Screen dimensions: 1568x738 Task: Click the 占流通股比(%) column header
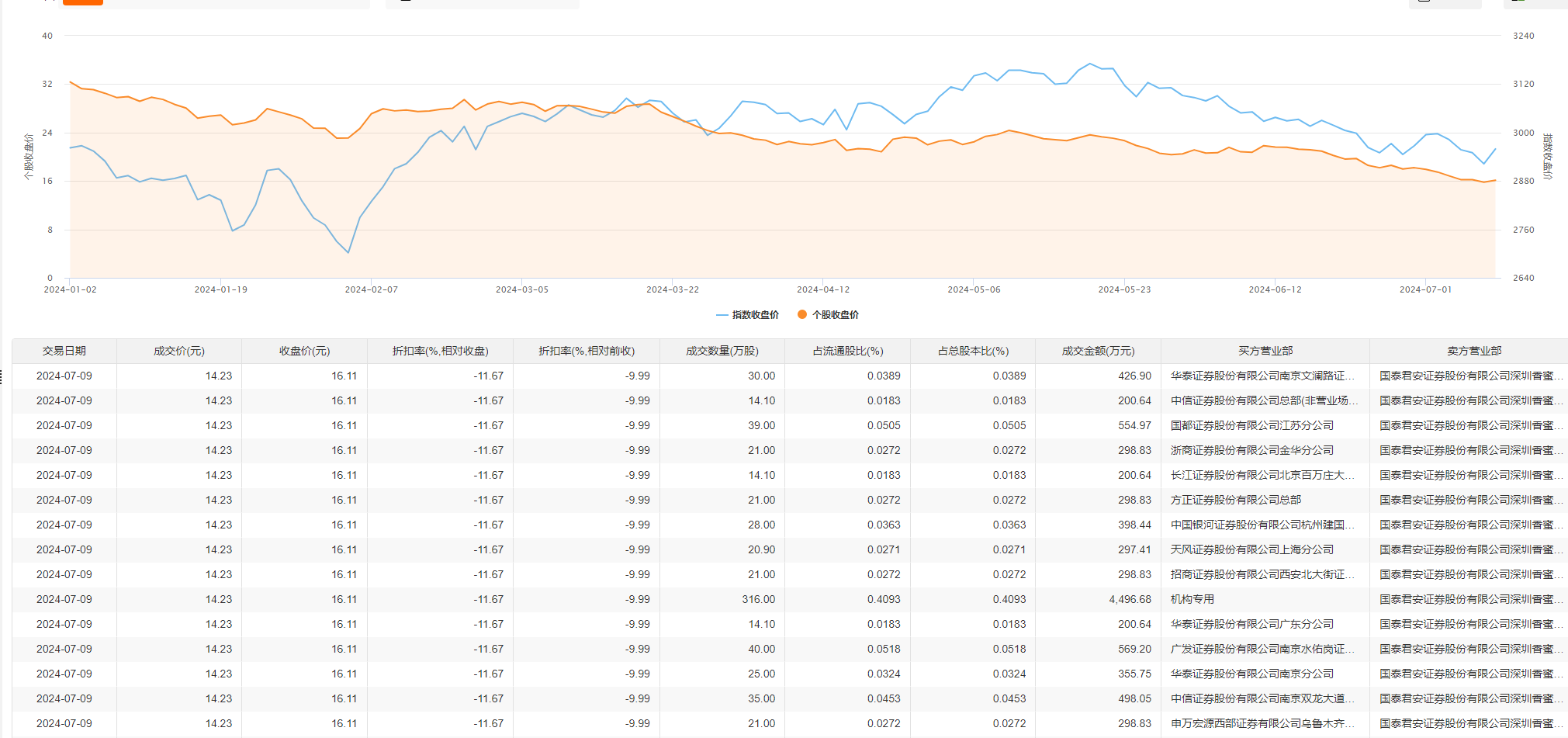847,351
